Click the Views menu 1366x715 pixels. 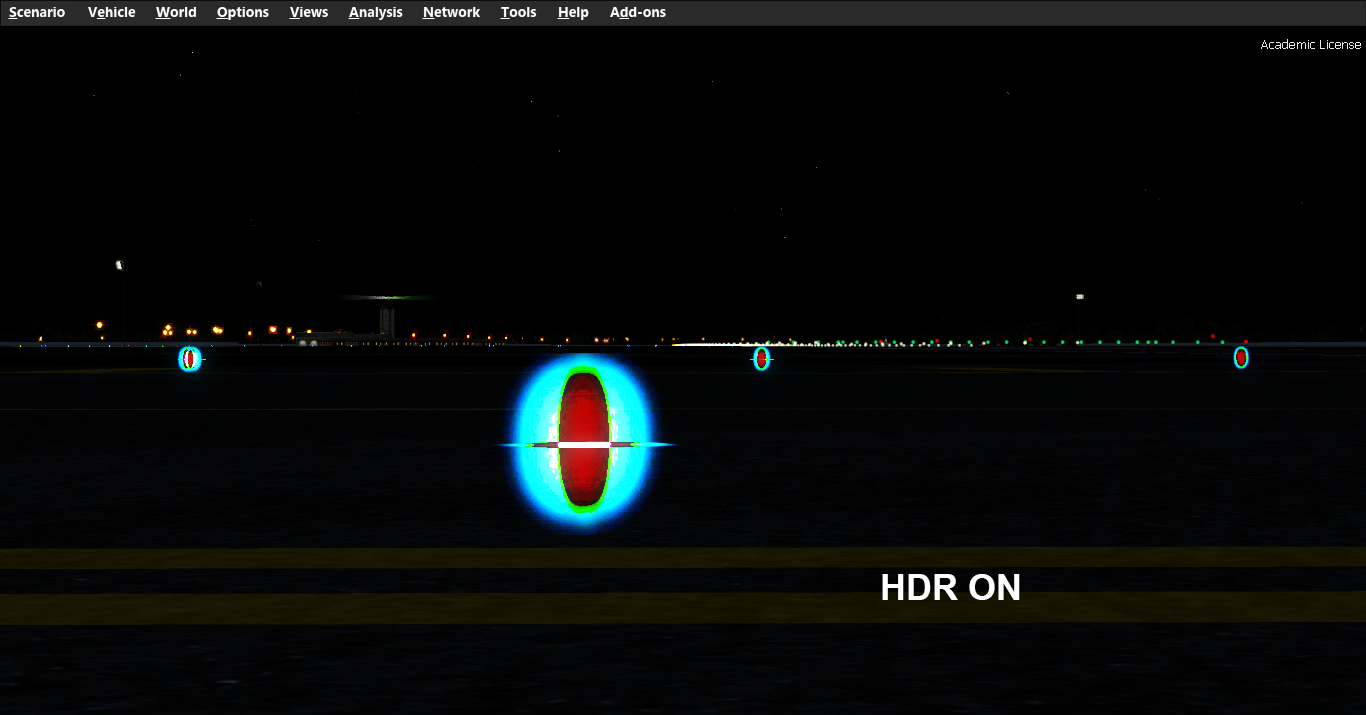click(x=309, y=12)
